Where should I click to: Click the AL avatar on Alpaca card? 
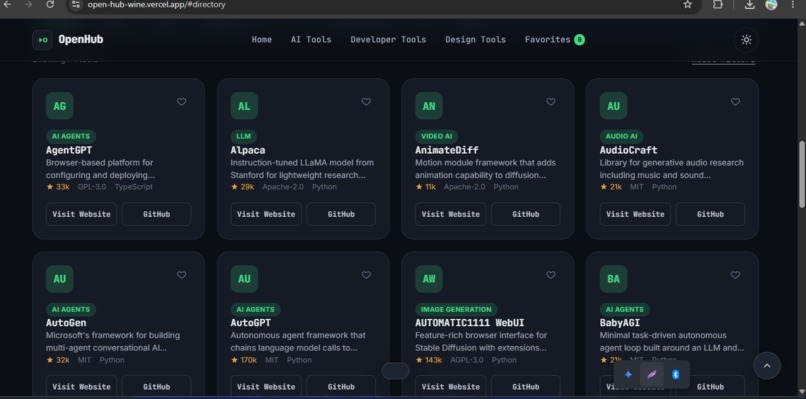tap(244, 106)
